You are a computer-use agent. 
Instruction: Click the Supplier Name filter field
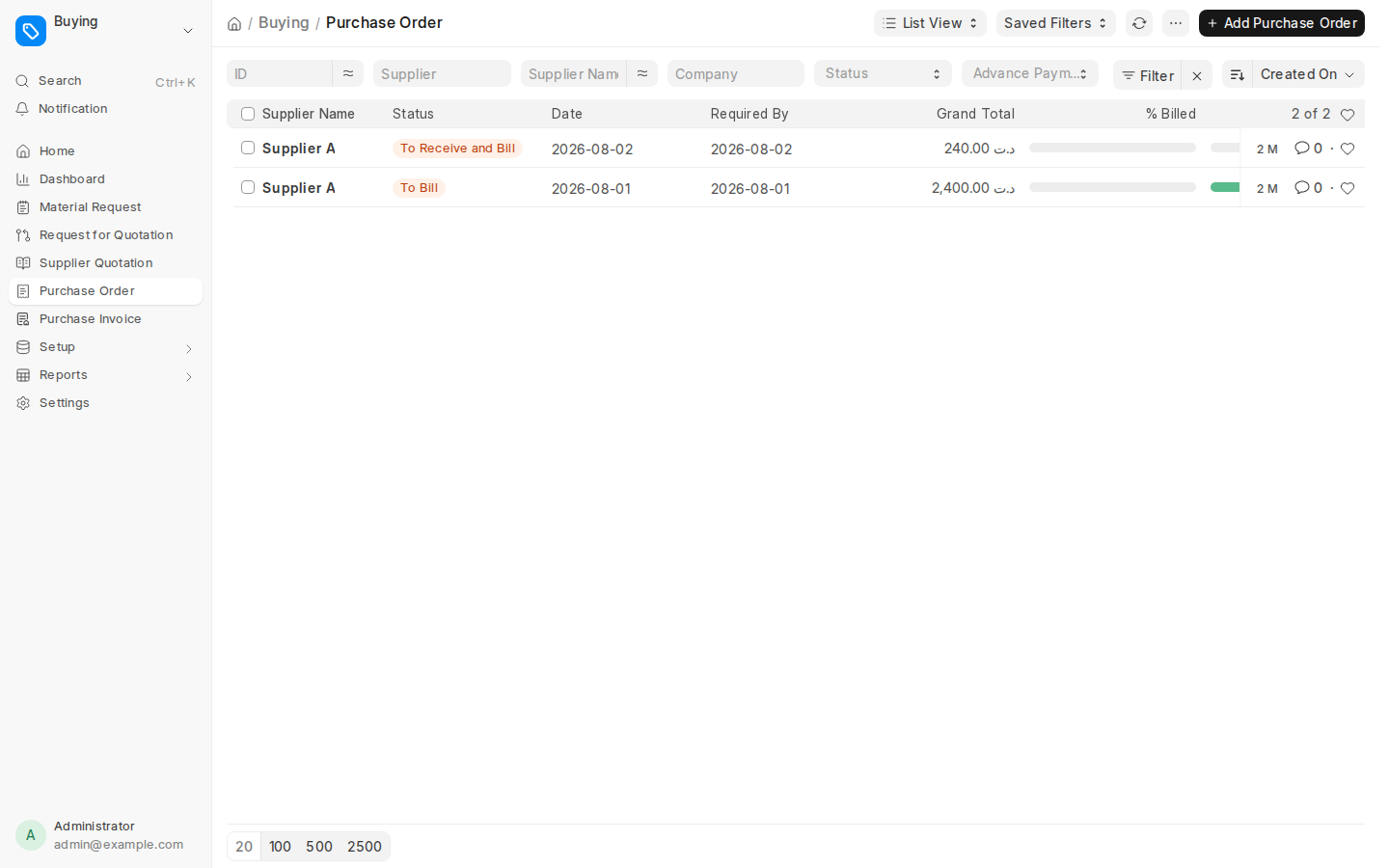(x=574, y=73)
